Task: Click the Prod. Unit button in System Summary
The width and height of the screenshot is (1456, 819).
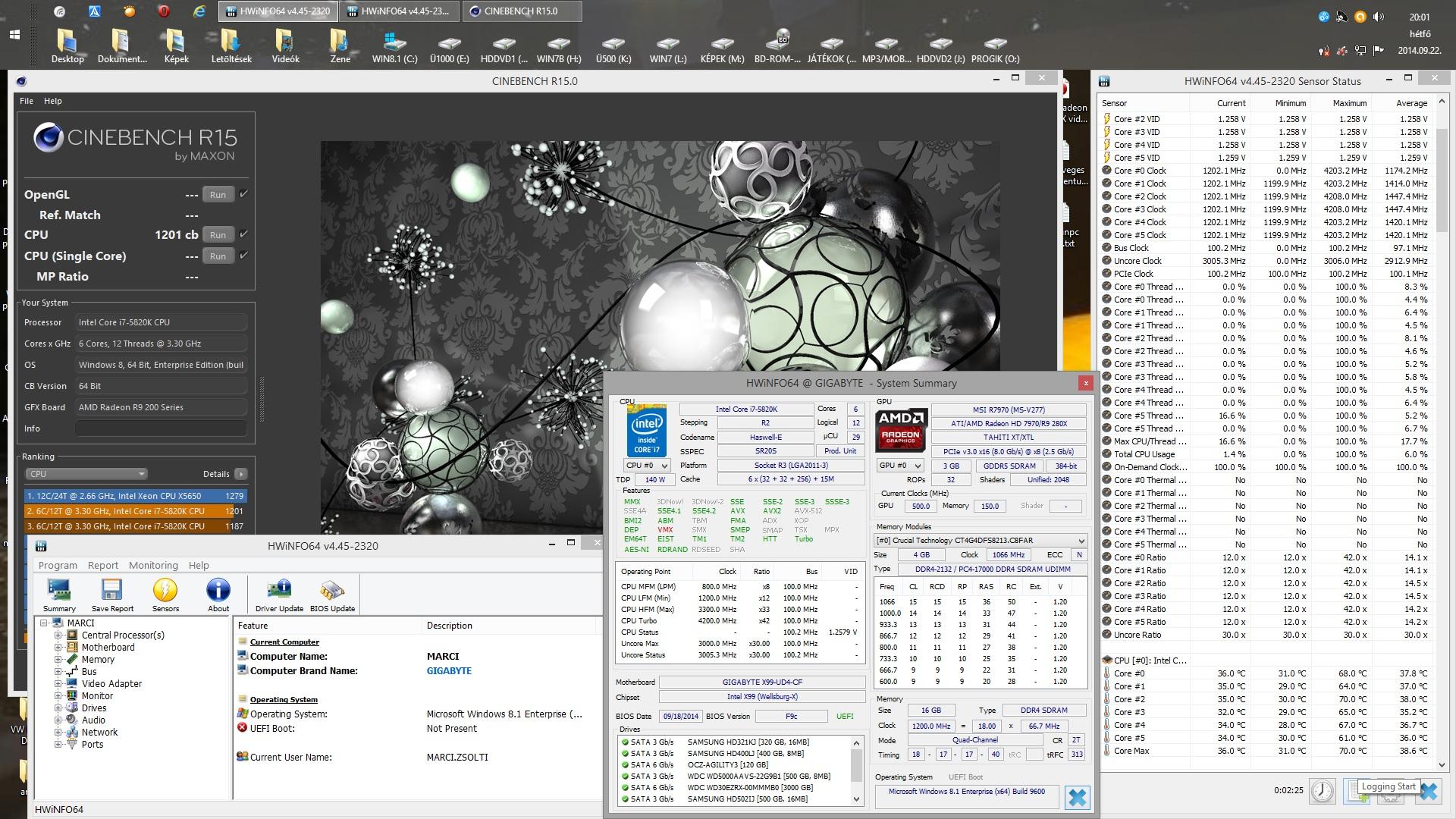Action: 840,451
